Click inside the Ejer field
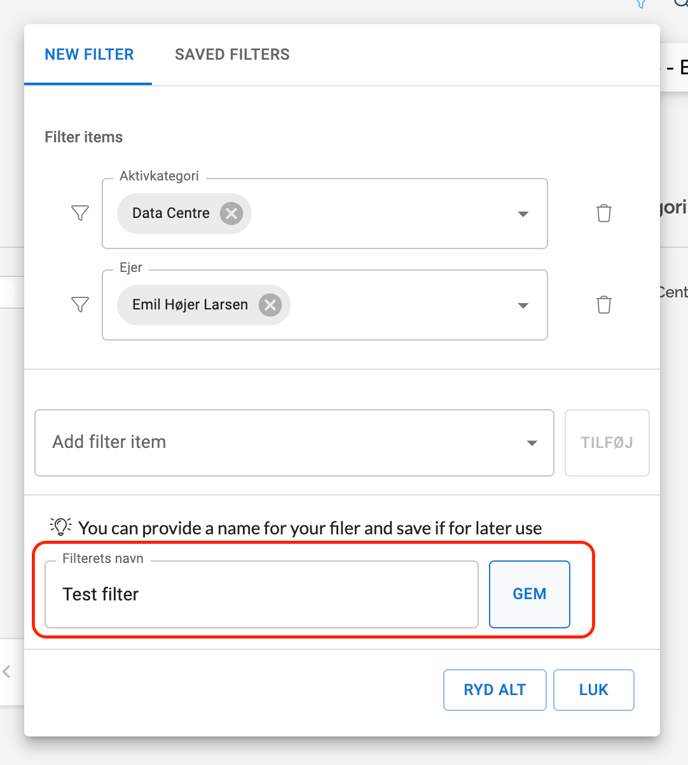Image resolution: width=688 pixels, height=765 pixels. 400,305
